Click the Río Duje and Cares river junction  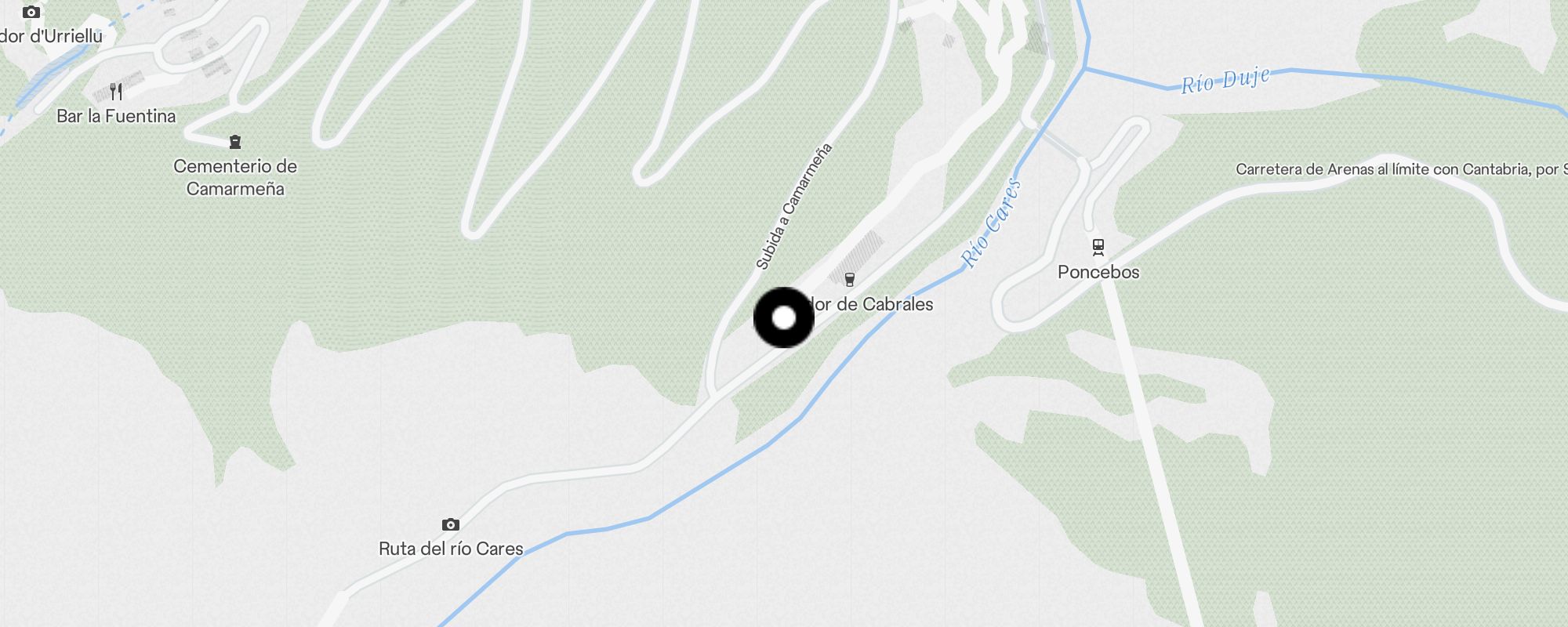coord(1085,70)
